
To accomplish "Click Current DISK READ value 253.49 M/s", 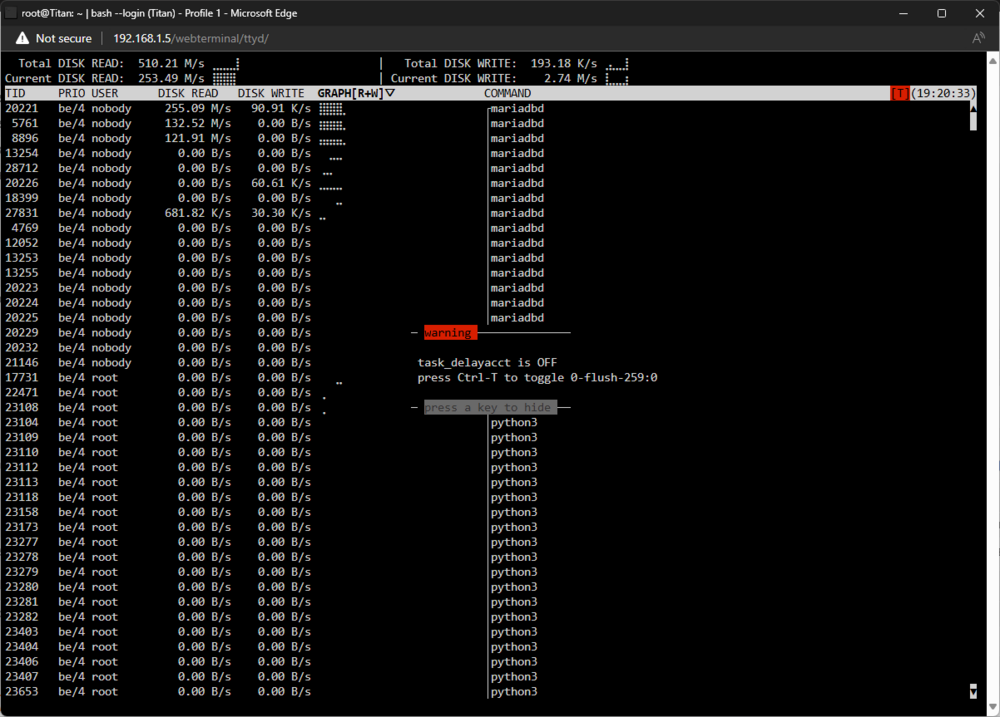I will click(171, 78).
